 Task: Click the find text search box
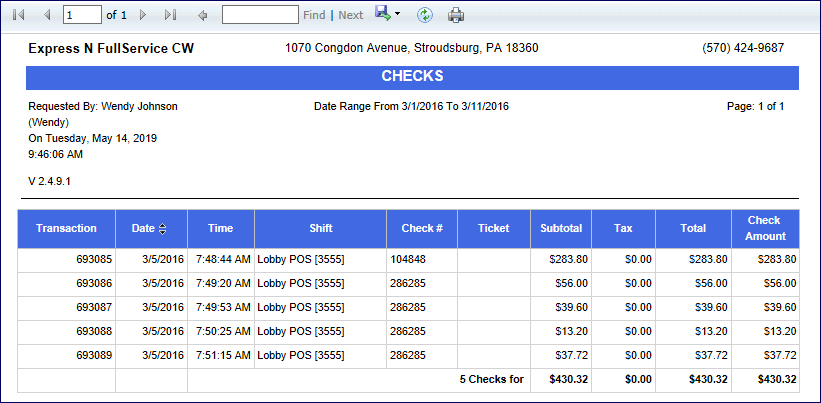[260, 15]
